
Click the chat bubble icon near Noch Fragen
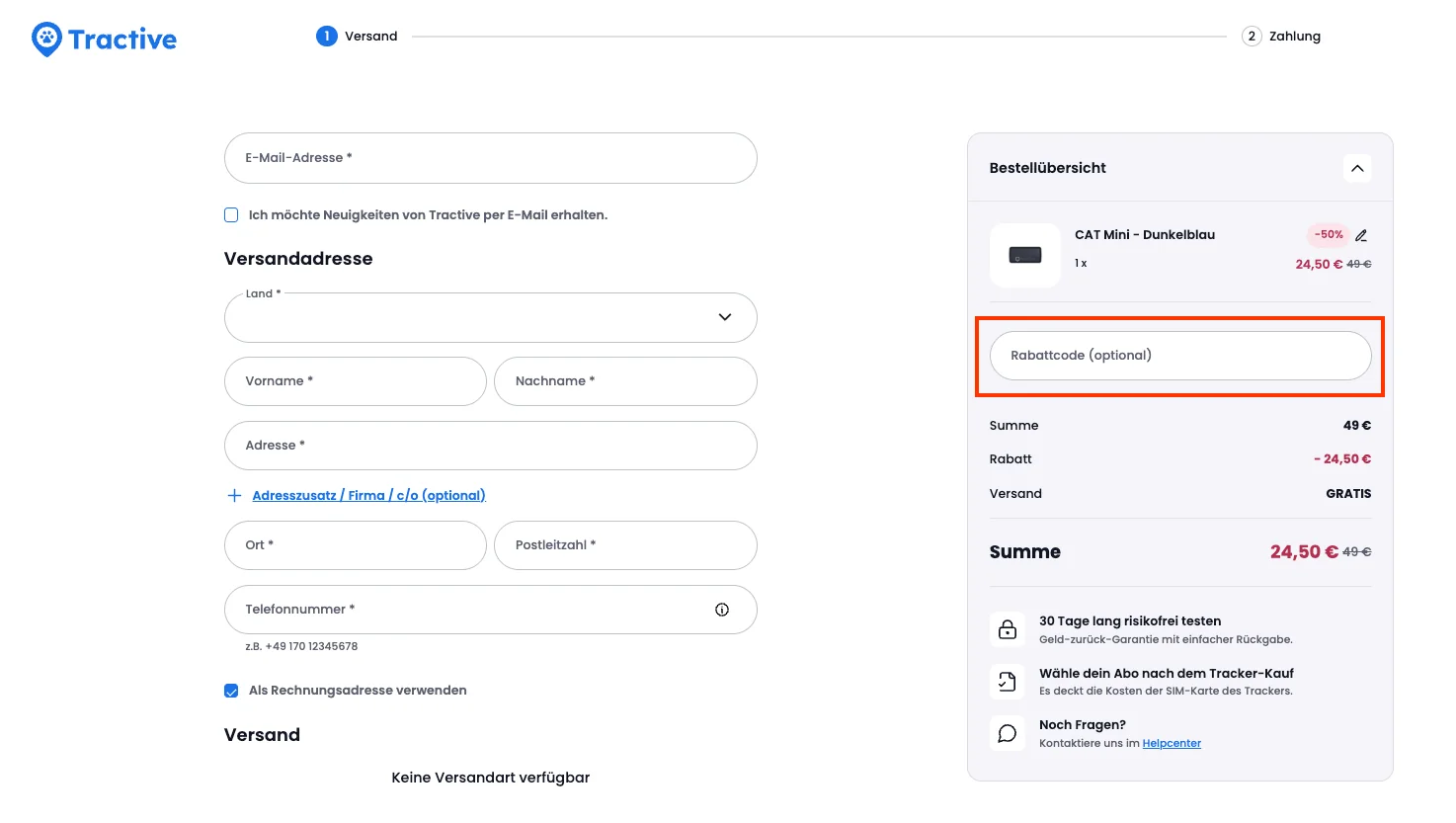1007,732
